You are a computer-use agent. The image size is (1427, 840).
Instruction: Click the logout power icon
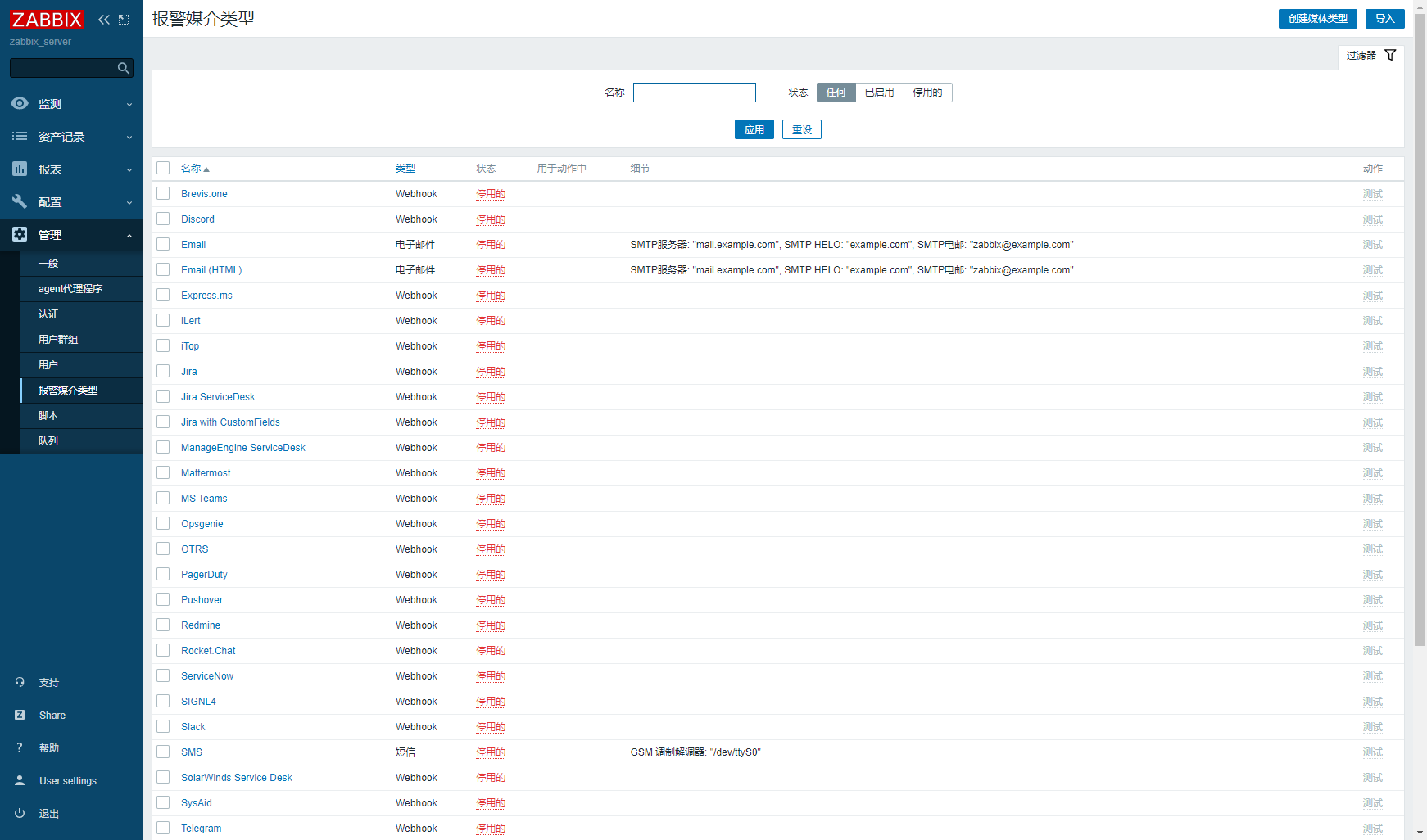pyautogui.click(x=20, y=813)
